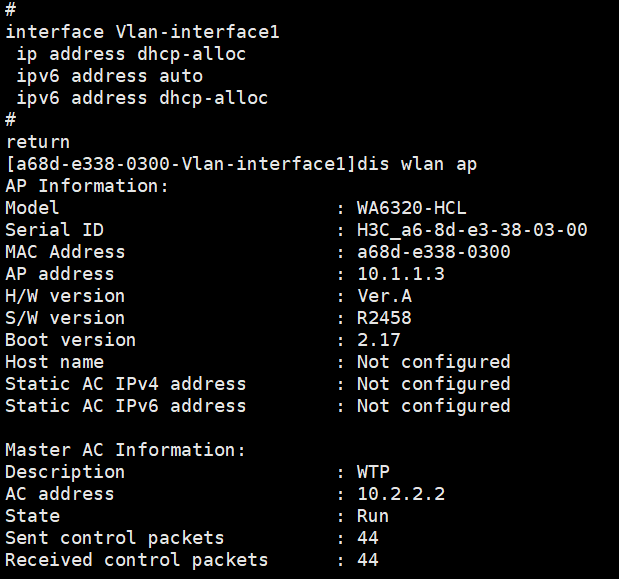Click the 'Static AC IPv6 address' label
Image resolution: width=619 pixels, height=579 pixels.
125,406
